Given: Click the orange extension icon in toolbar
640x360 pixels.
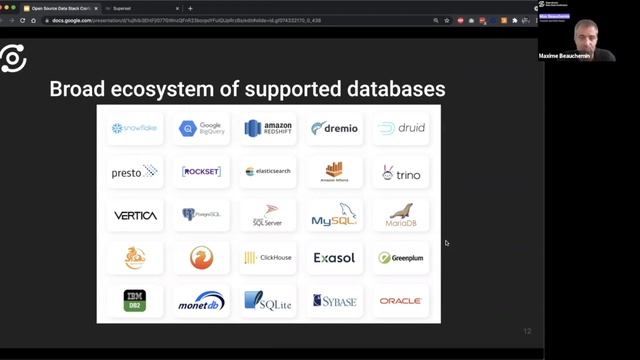Looking at the screenshot, I should [504, 20].
